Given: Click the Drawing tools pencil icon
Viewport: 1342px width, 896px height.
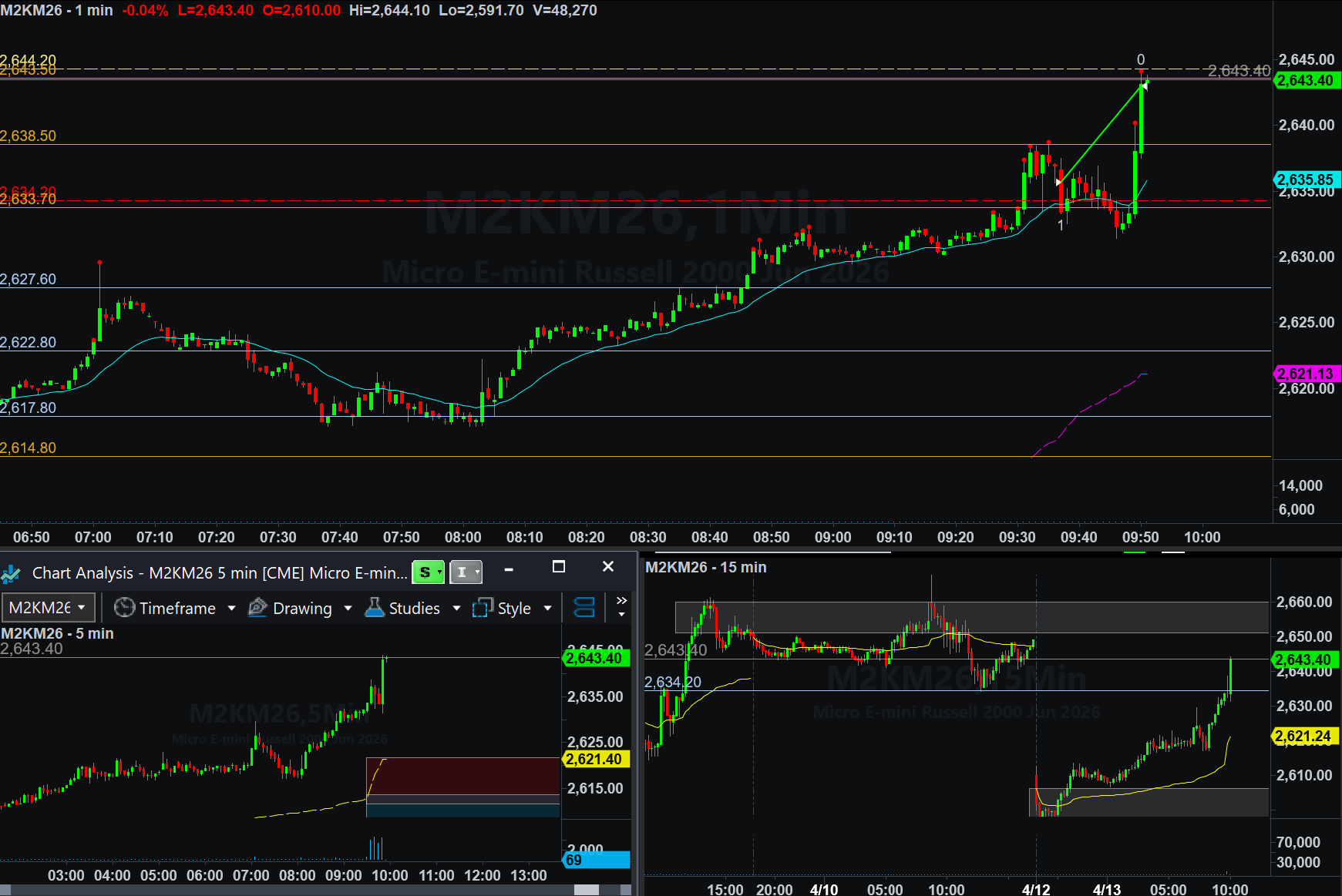Looking at the screenshot, I should click(257, 608).
